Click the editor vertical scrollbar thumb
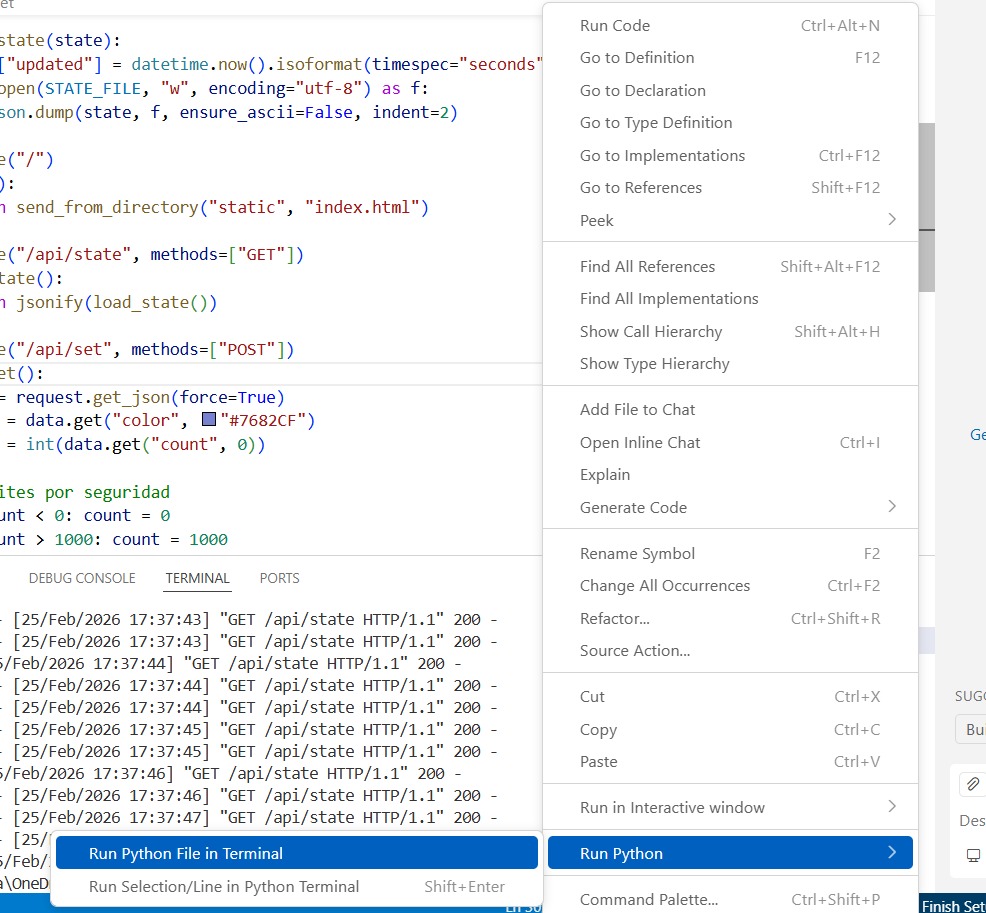This screenshot has width=986, height=913. 927,207
